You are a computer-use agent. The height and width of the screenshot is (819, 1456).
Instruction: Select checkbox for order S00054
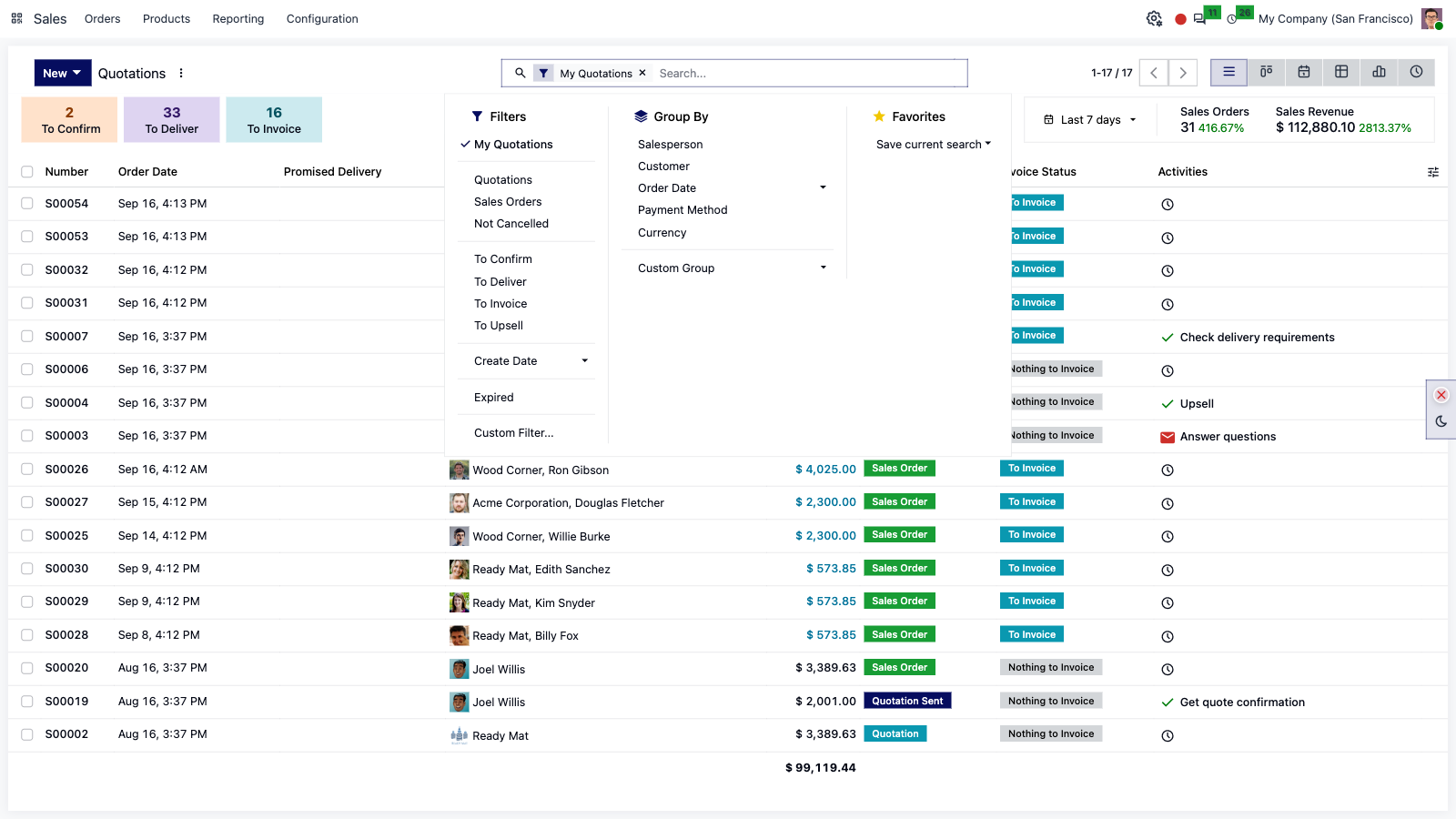click(x=27, y=204)
